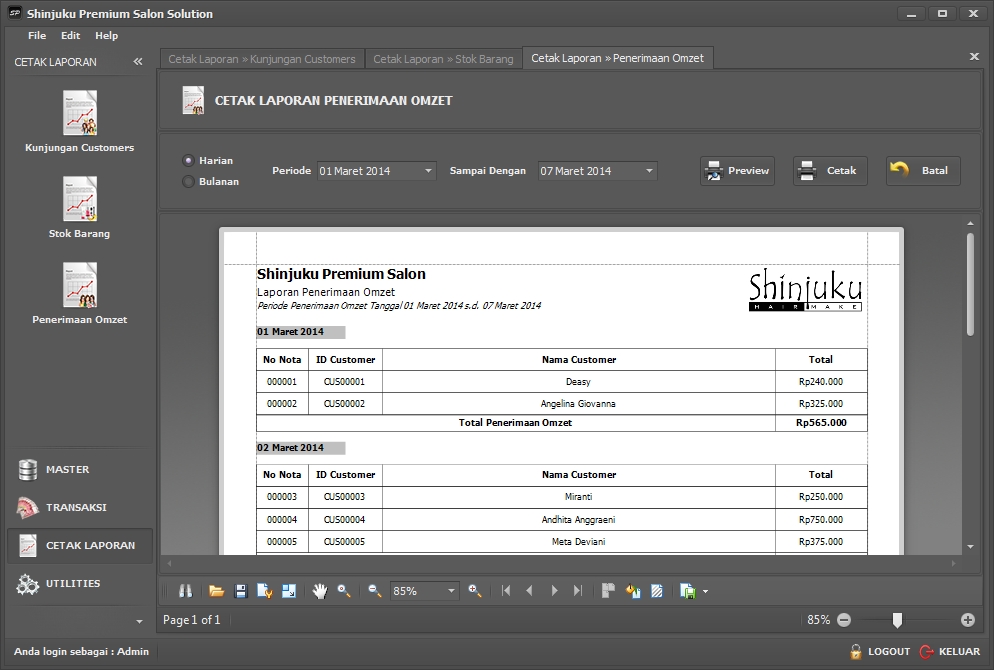This screenshot has width=994, height=670.
Task: Expand the 85% zoom level dropdown
Action: [x=451, y=591]
